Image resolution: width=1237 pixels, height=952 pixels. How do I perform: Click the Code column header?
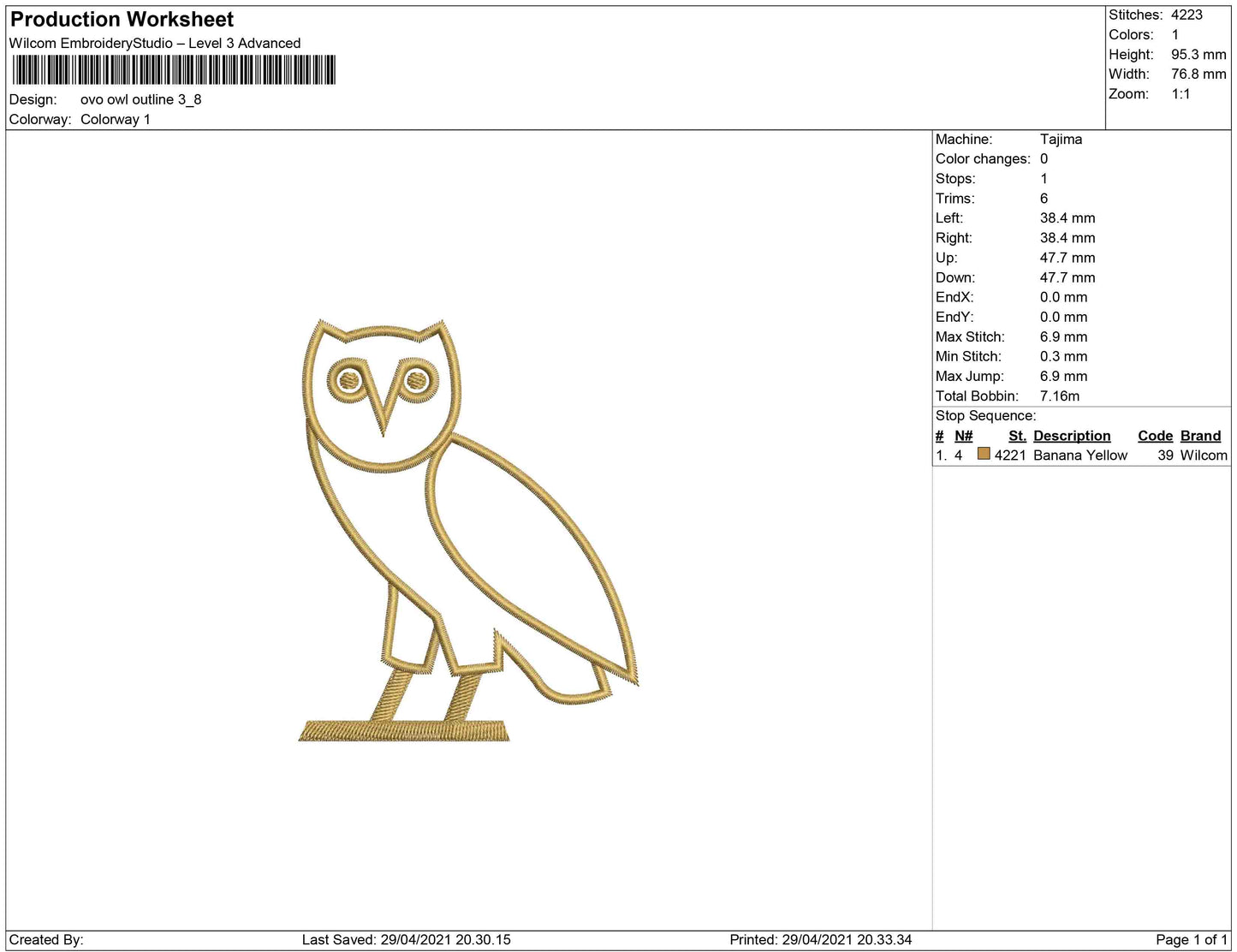tap(1155, 436)
